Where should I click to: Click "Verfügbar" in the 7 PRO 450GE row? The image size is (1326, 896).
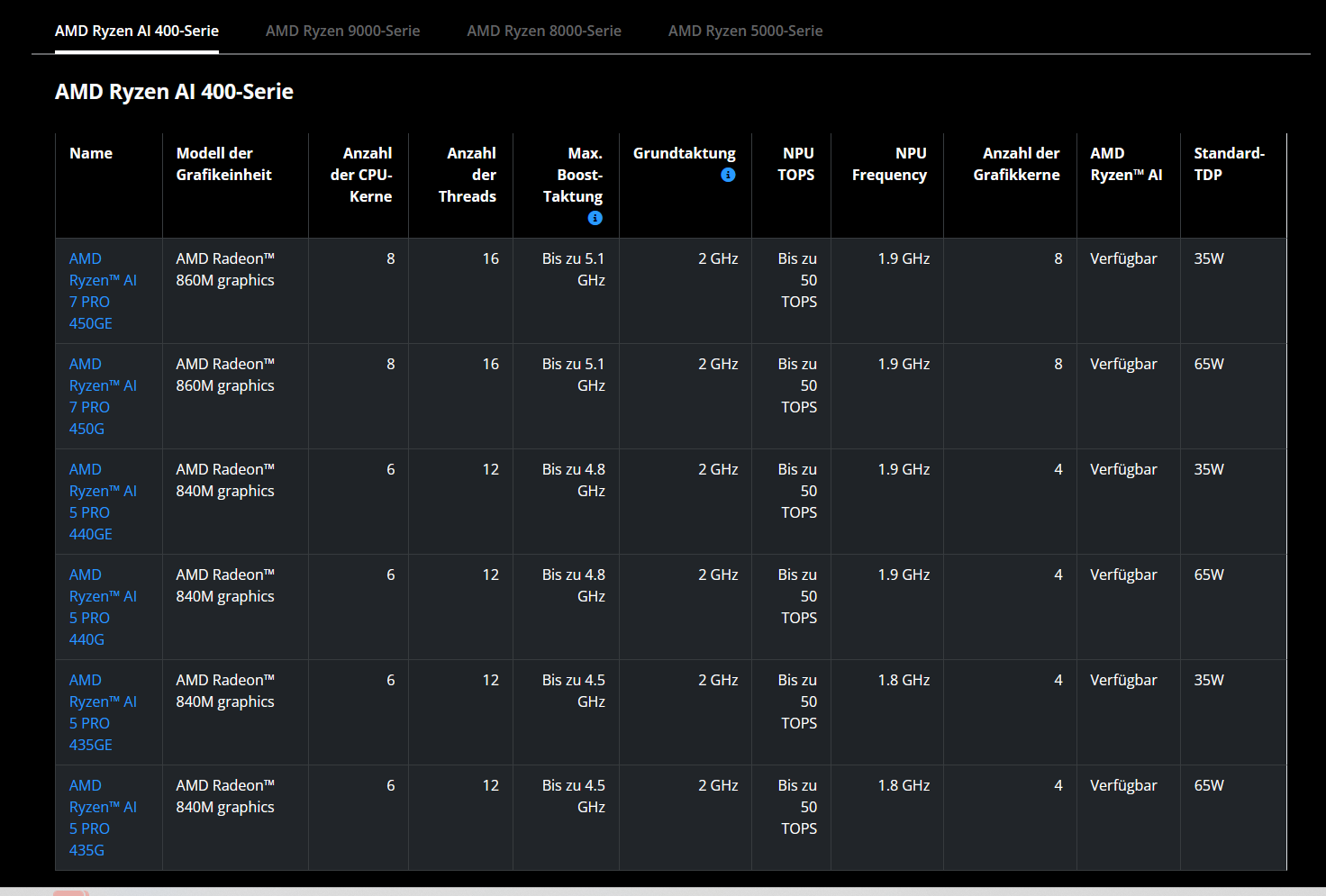1123,258
